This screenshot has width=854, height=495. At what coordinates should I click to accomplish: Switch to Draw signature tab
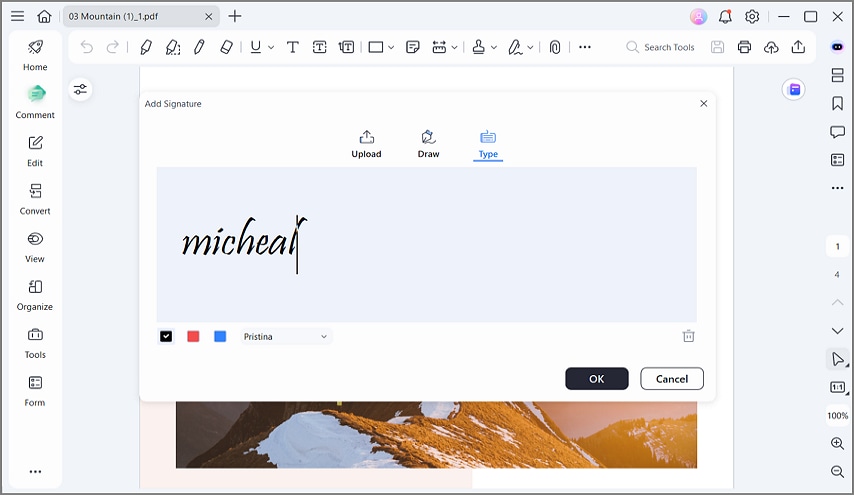429,144
